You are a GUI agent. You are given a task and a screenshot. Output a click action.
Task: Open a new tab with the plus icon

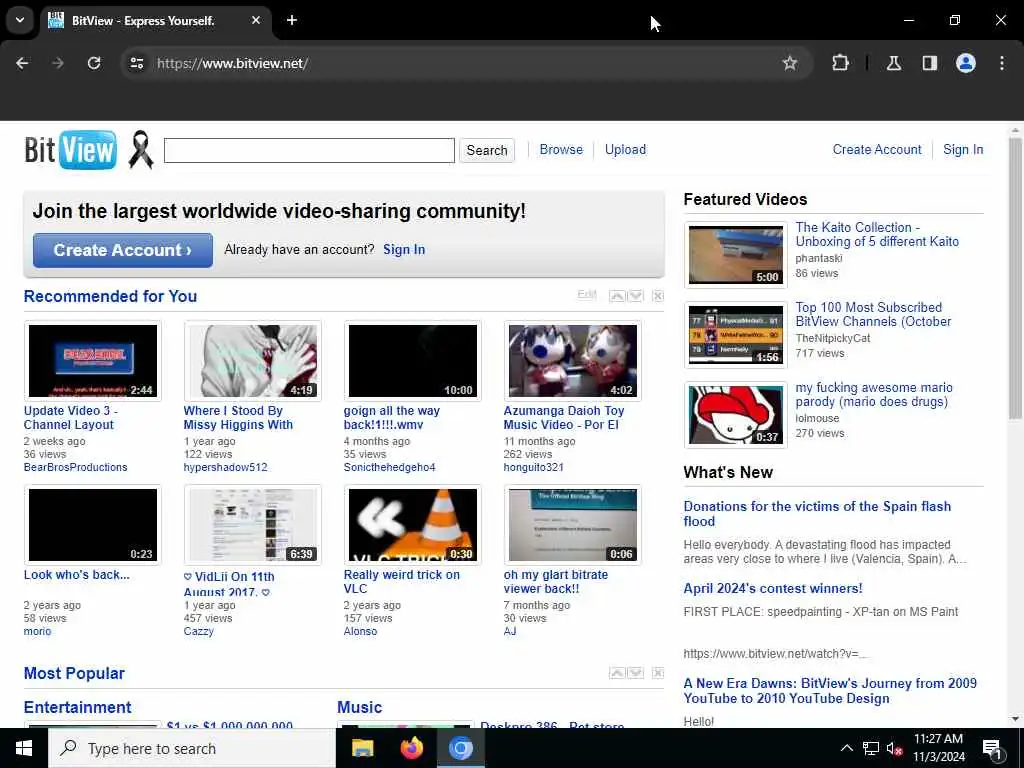click(x=292, y=20)
